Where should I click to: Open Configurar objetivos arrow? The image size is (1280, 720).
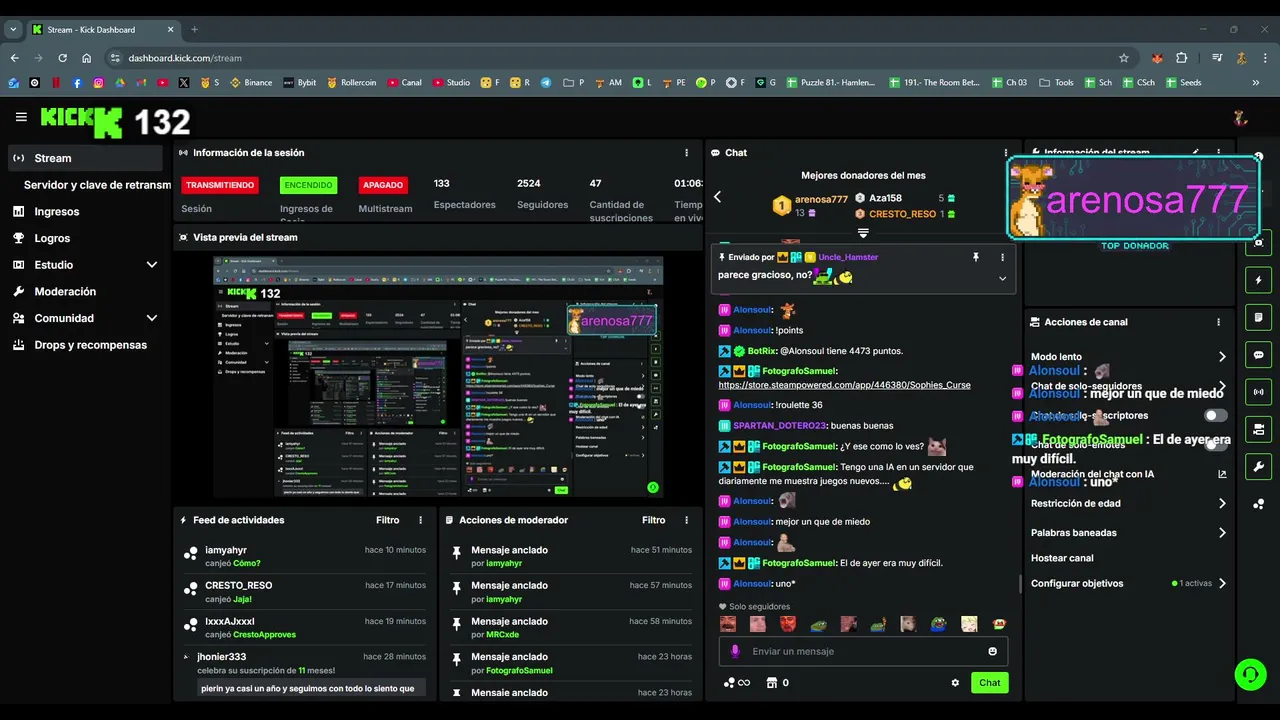pos(1222,583)
